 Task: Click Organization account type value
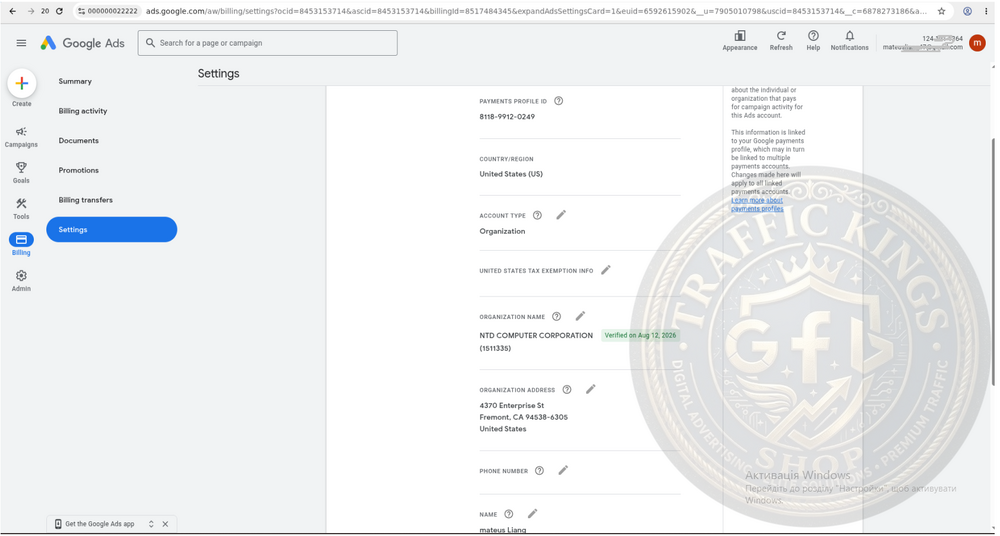coord(503,232)
